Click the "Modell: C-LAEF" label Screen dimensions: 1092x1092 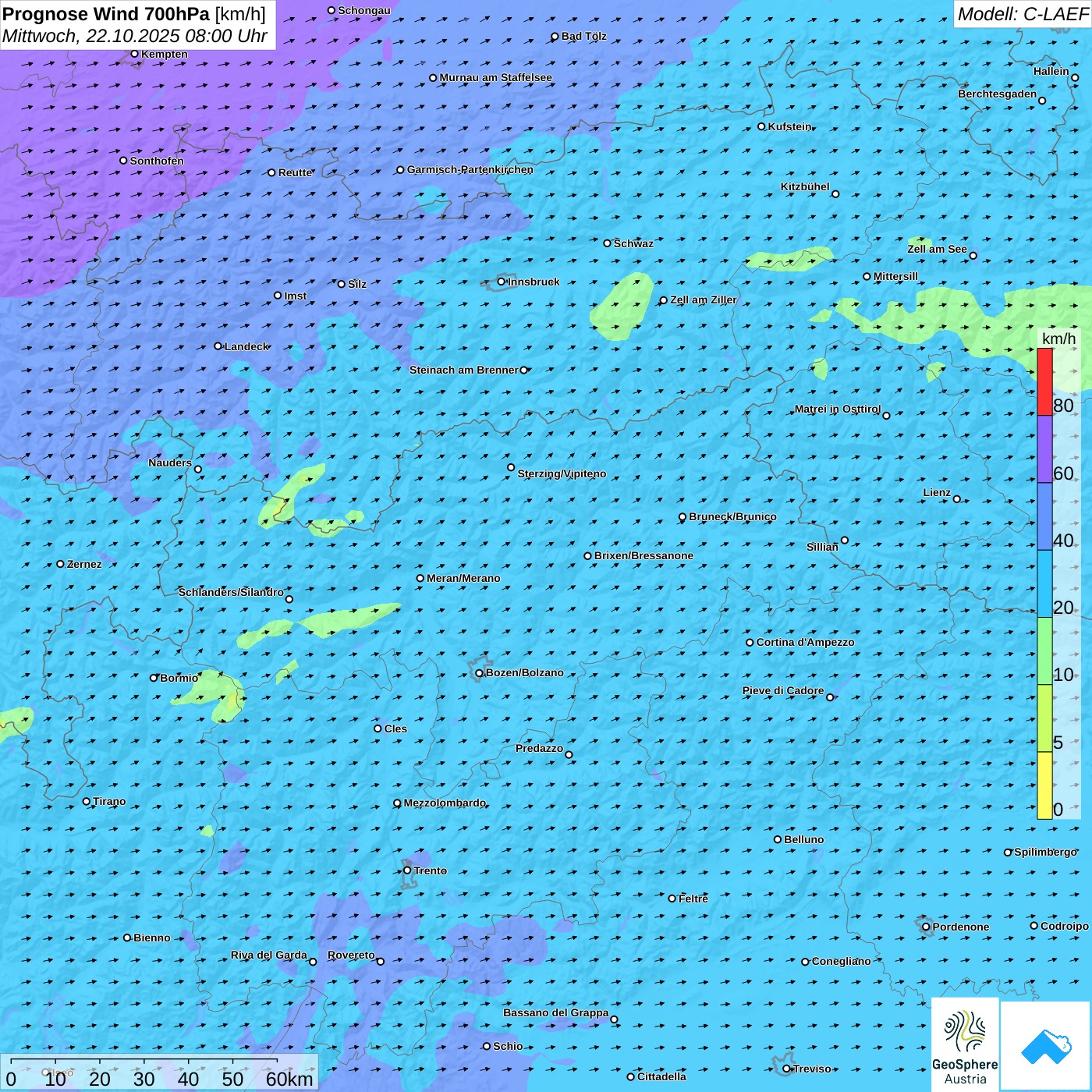1023,14
